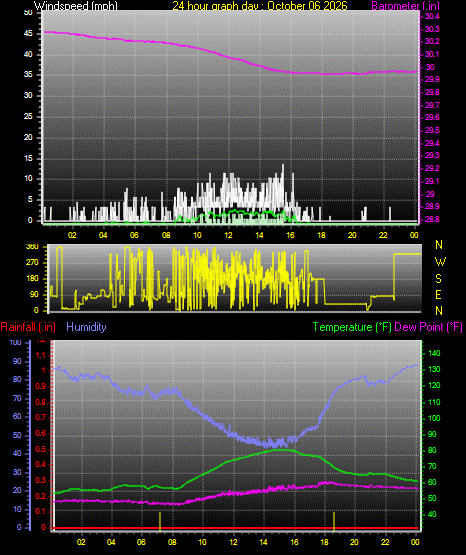Viewport: 466px width, 555px height.
Task: Click 29.3 on the barometer axis
Action: (432, 155)
